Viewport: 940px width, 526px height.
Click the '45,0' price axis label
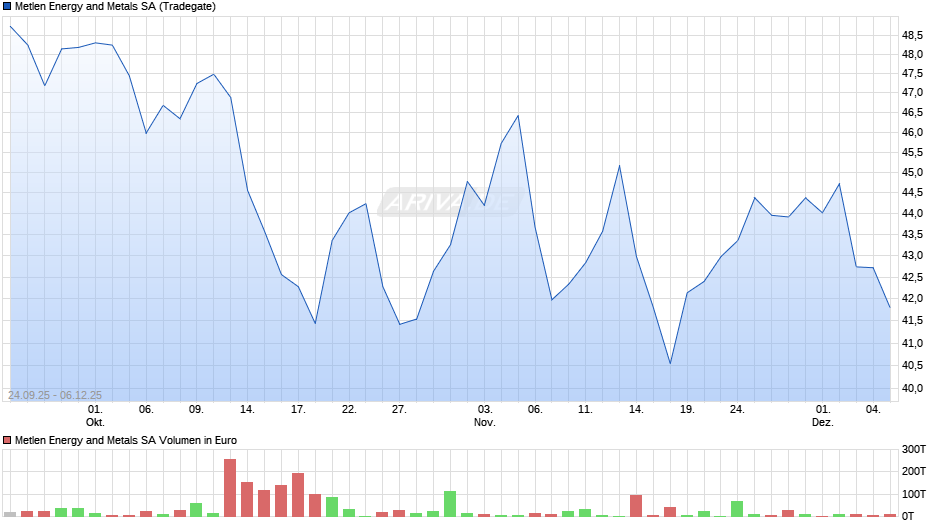tap(912, 173)
